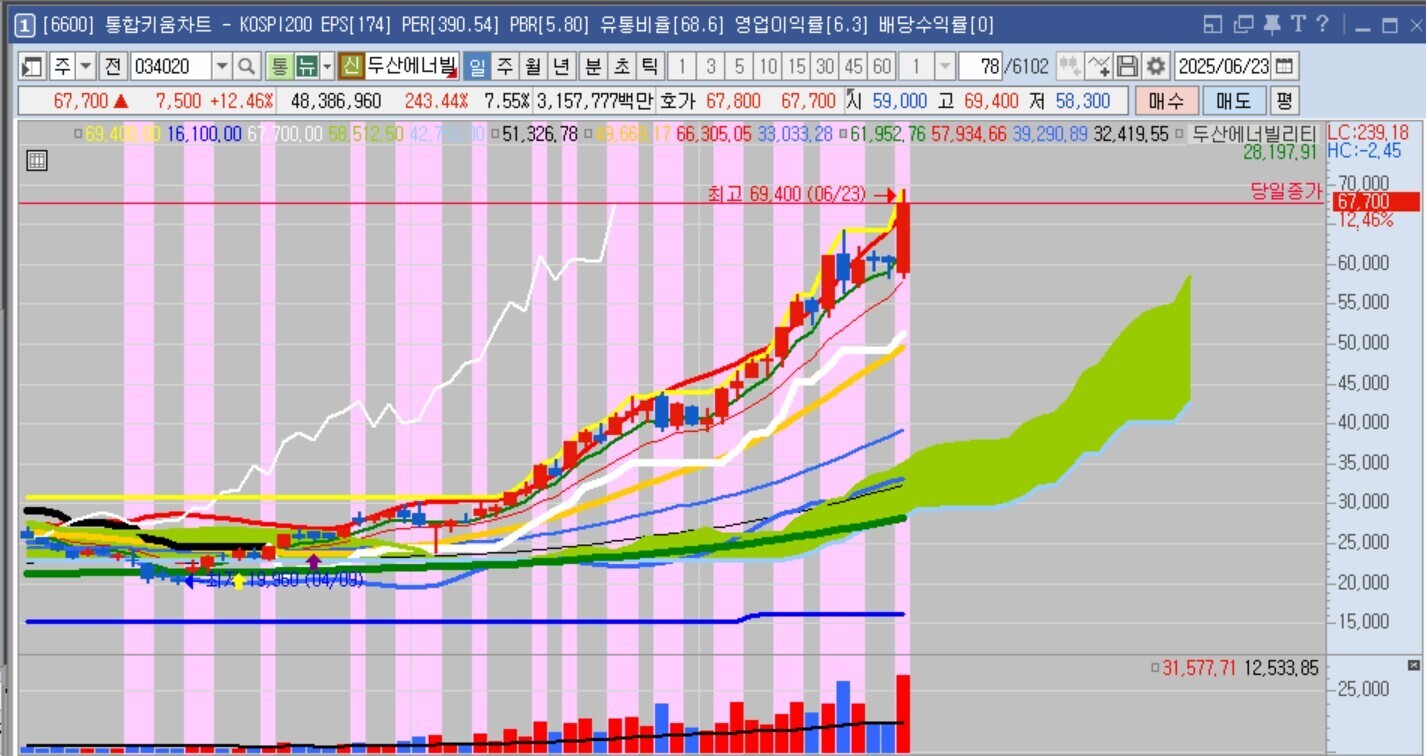Click the T font icon in the title bar
This screenshot has height=756, width=1426.
coord(1298,25)
